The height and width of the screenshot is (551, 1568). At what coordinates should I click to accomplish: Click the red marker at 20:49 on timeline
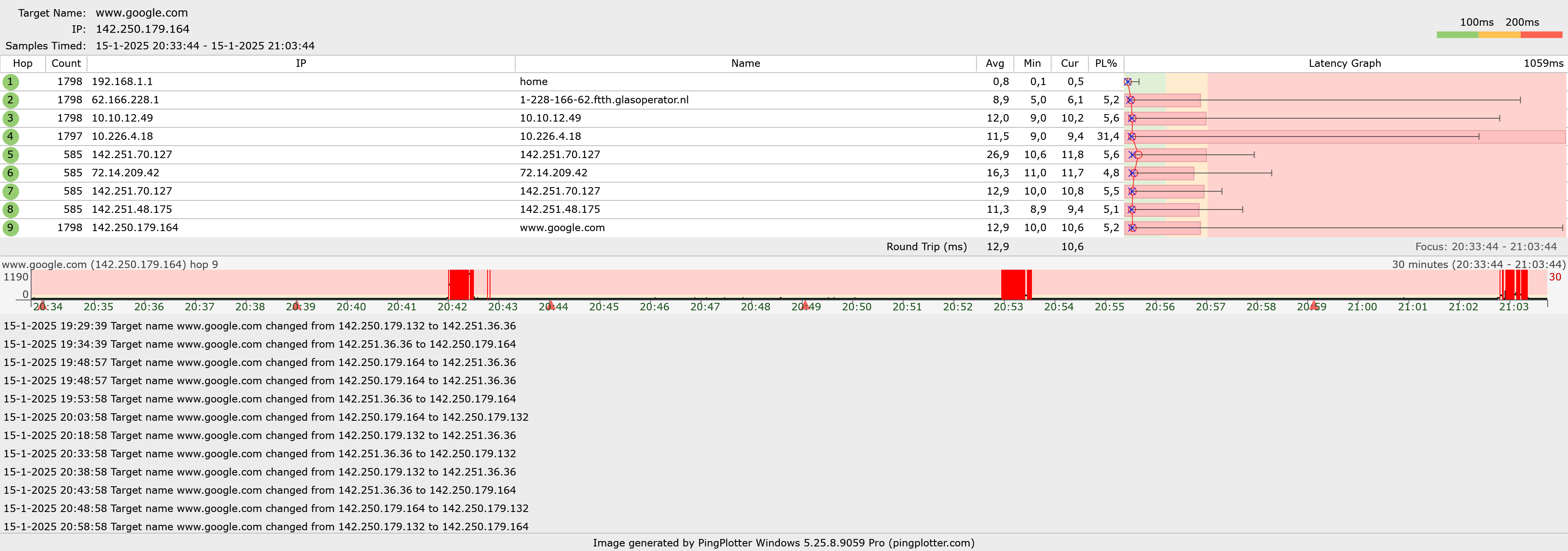pyautogui.click(x=805, y=305)
